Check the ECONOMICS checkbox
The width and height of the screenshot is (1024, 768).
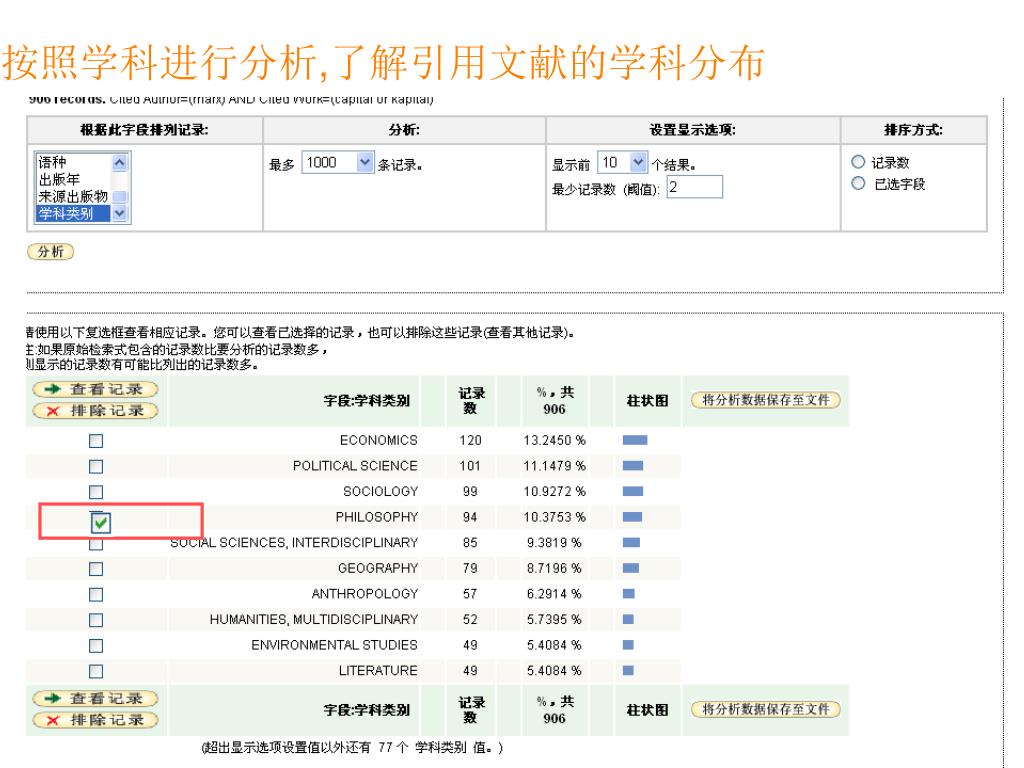pyautogui.click(x=97, y=440)
